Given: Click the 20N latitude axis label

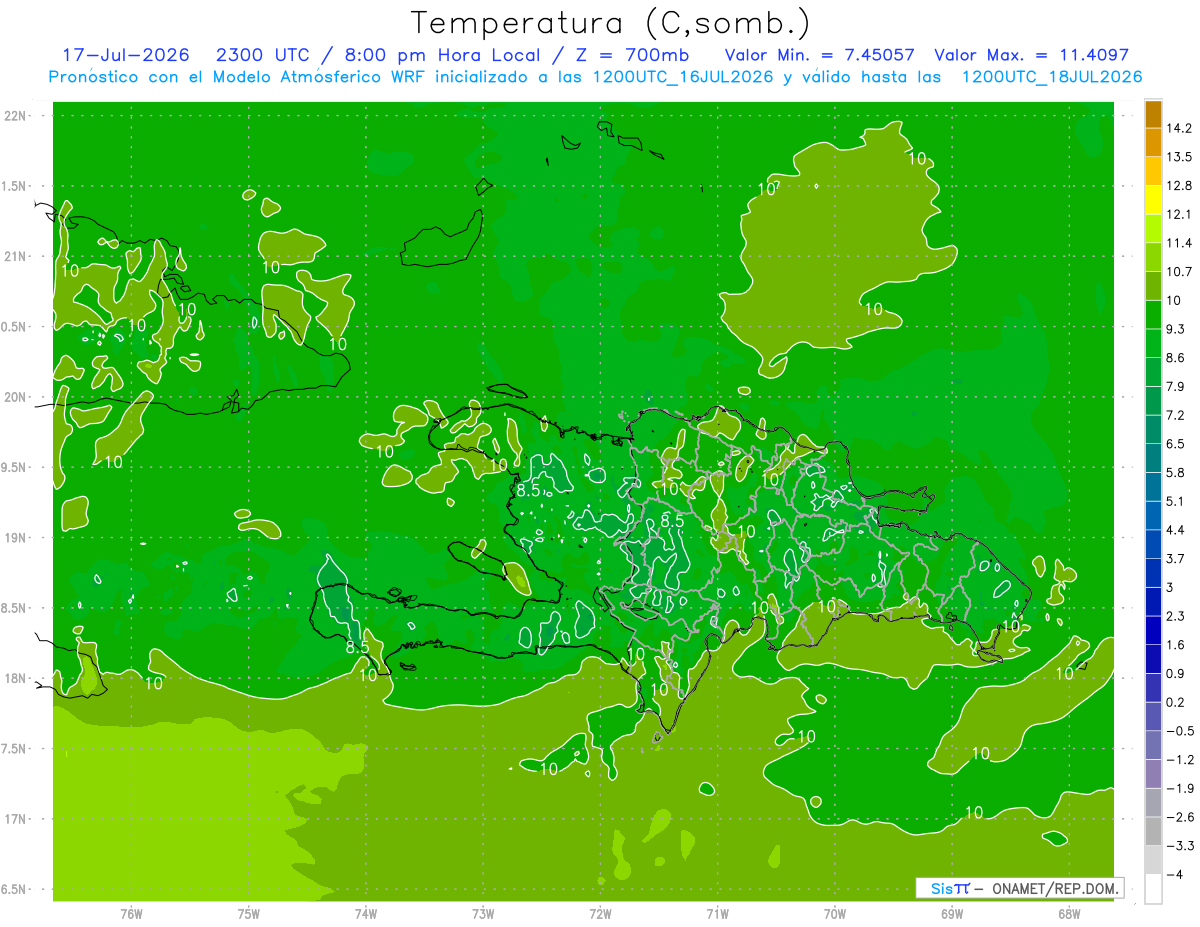Looking at the screenshot, I should 17,397.
